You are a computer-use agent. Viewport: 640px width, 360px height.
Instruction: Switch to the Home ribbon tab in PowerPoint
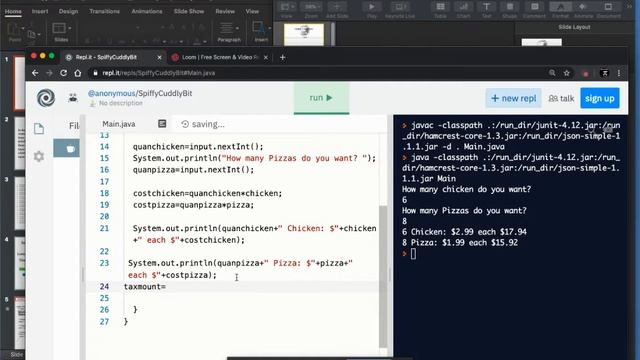click(x=13, y=11)
